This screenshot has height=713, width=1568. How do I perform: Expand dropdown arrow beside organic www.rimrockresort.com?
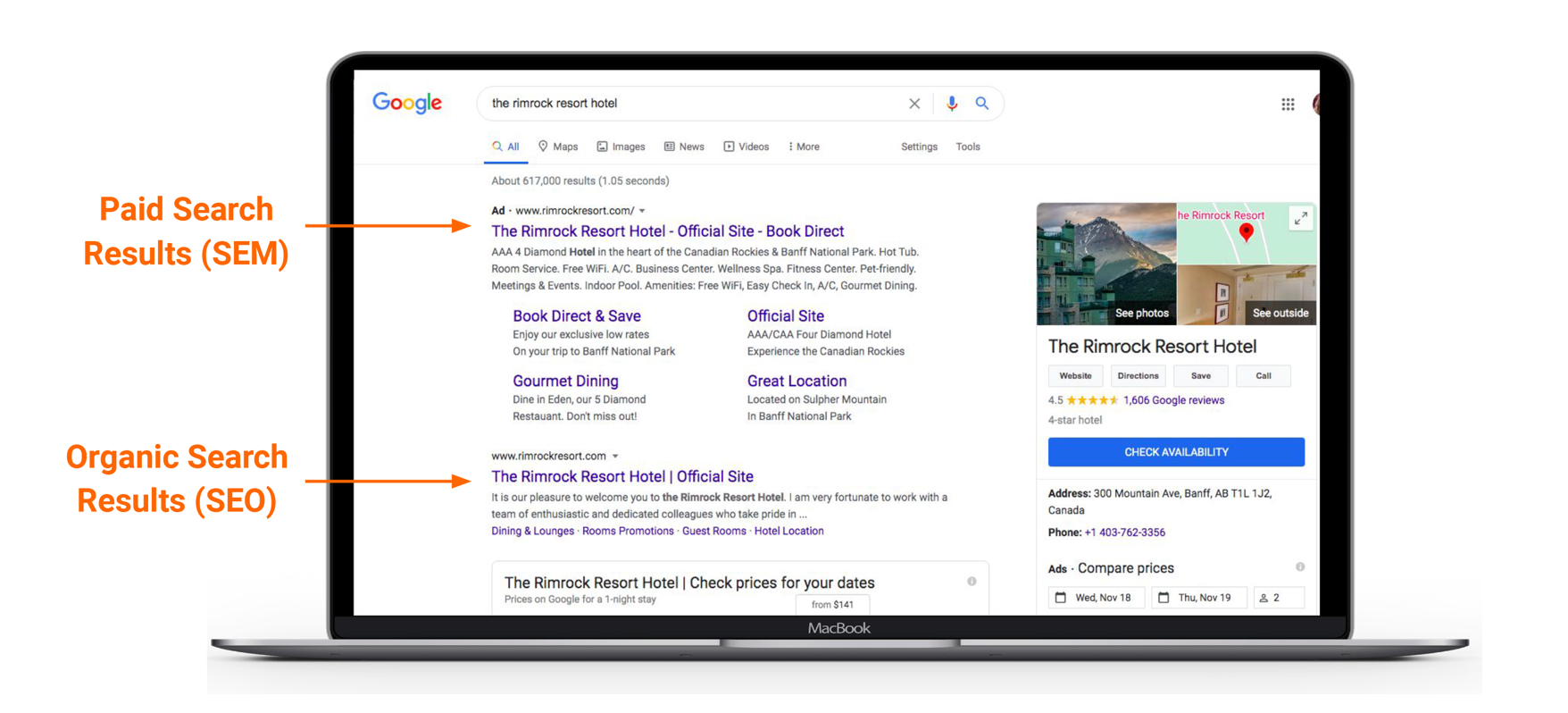615,457
